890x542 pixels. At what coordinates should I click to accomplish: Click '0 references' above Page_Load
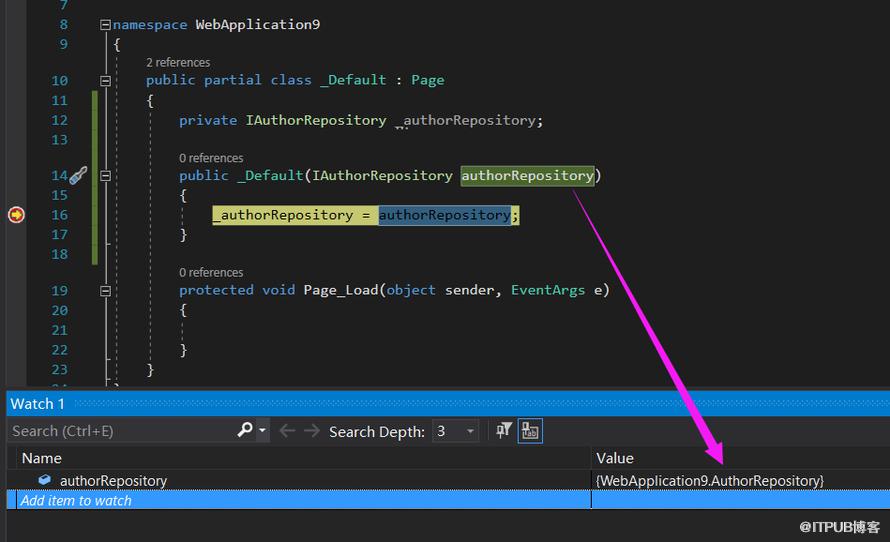211,272
